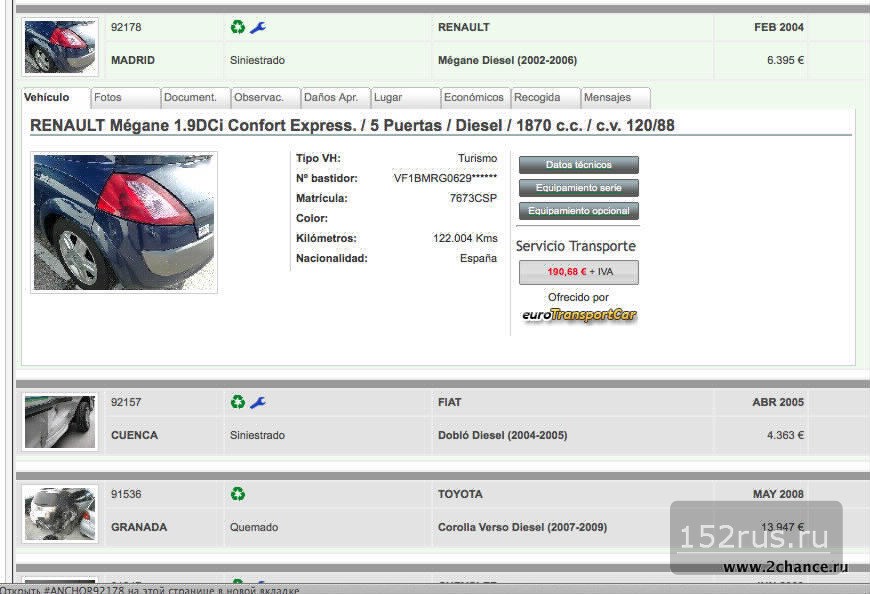This screenshot has width=870, height=594.
Task: Click listing number 92157
Action: pyautogui.click(x=126, y=402)
